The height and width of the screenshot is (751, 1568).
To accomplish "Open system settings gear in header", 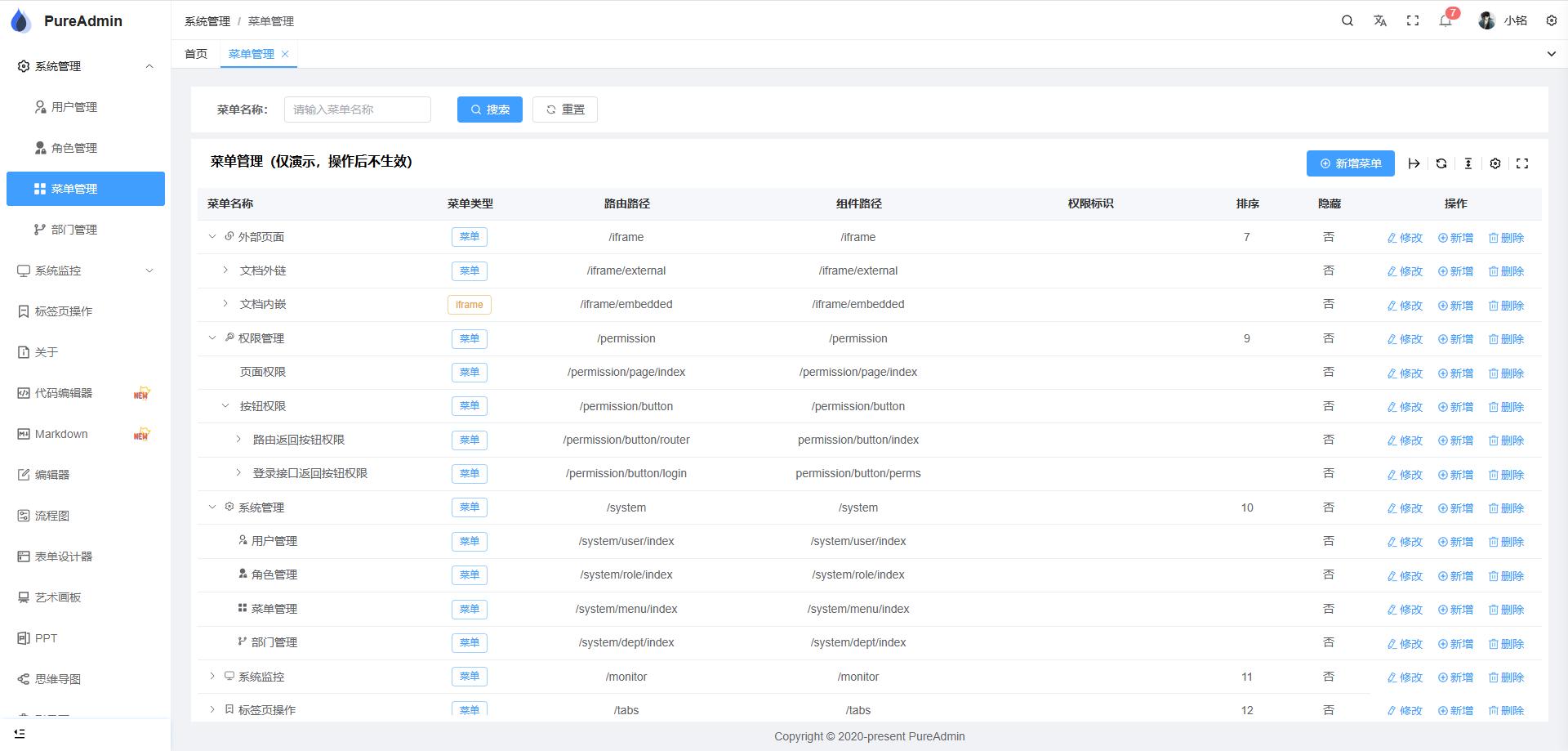I will click(x=1552, y=20).
